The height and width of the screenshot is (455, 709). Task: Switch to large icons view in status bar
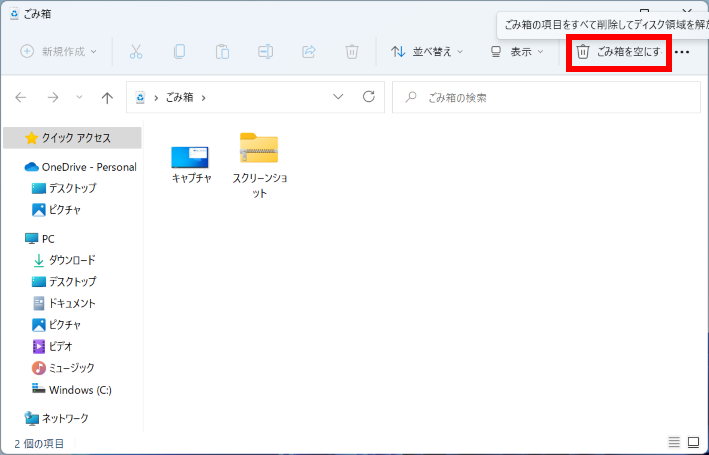[x=693, y=442]
